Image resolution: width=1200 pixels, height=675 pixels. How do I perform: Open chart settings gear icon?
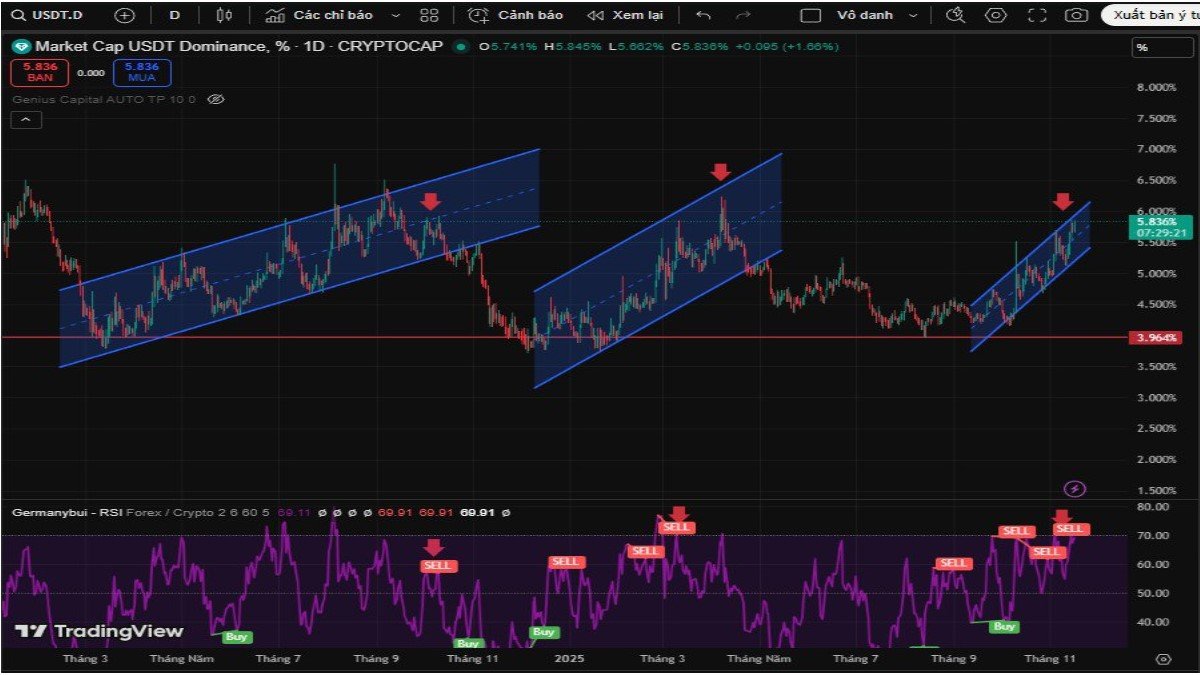(x=995, y=15)
